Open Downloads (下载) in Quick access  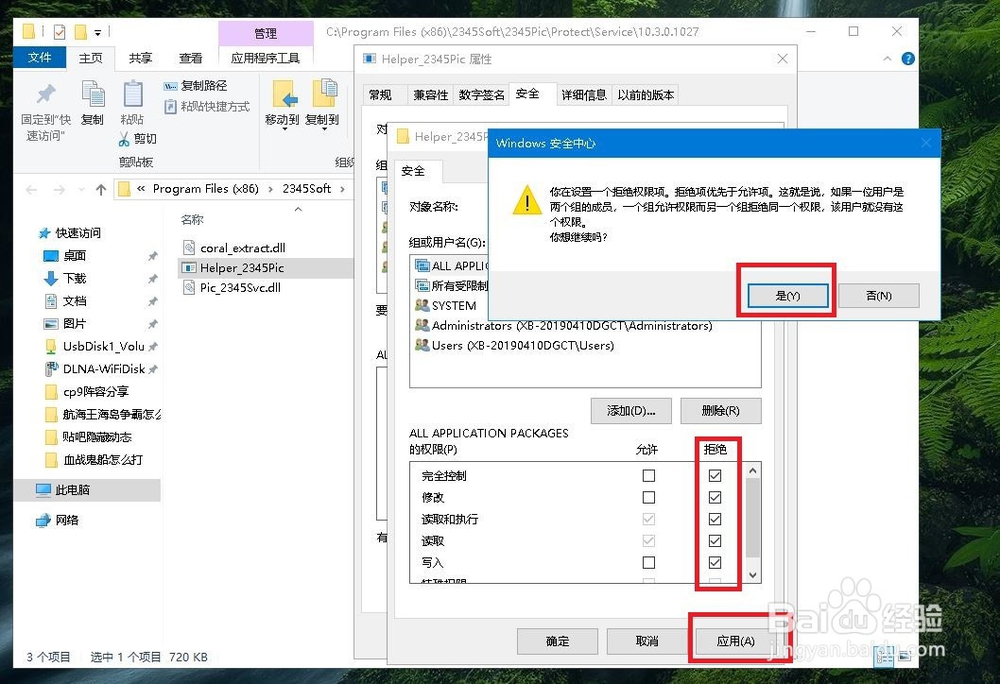75,279
